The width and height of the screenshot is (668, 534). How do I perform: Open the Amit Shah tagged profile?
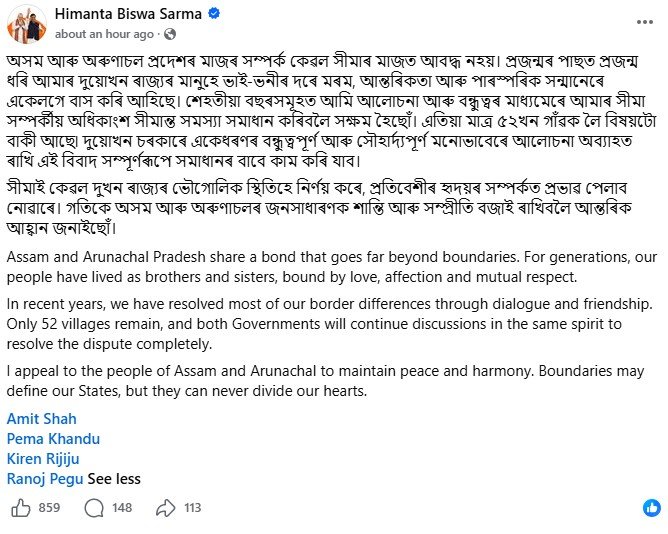click(42, 419)
